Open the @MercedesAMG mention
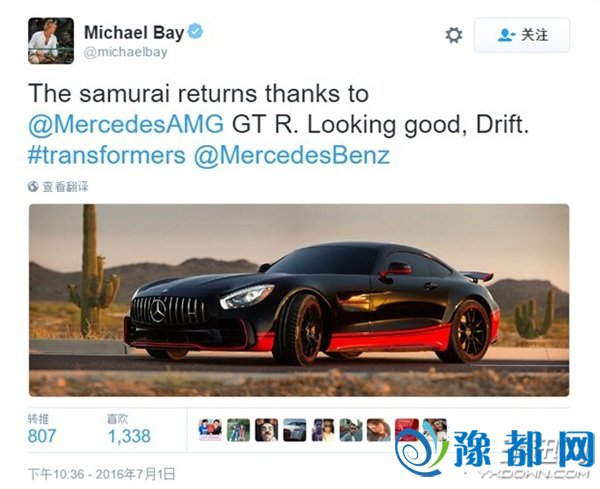The image size is (600, 489). 126,125
